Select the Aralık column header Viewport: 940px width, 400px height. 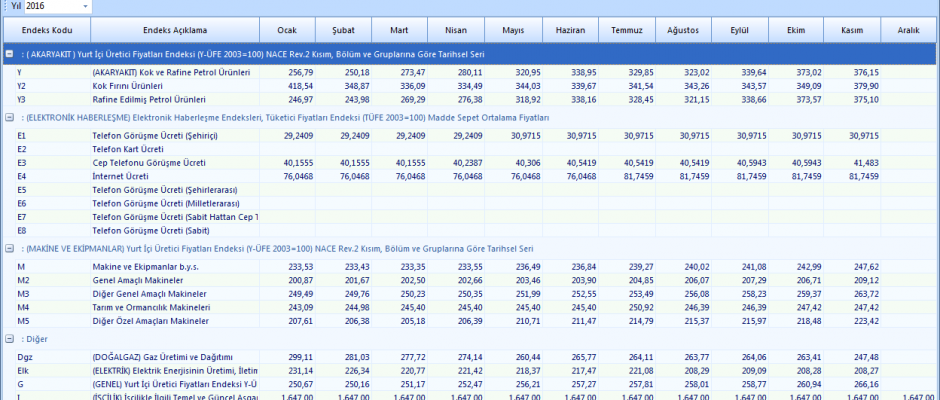tap(908, 30)
